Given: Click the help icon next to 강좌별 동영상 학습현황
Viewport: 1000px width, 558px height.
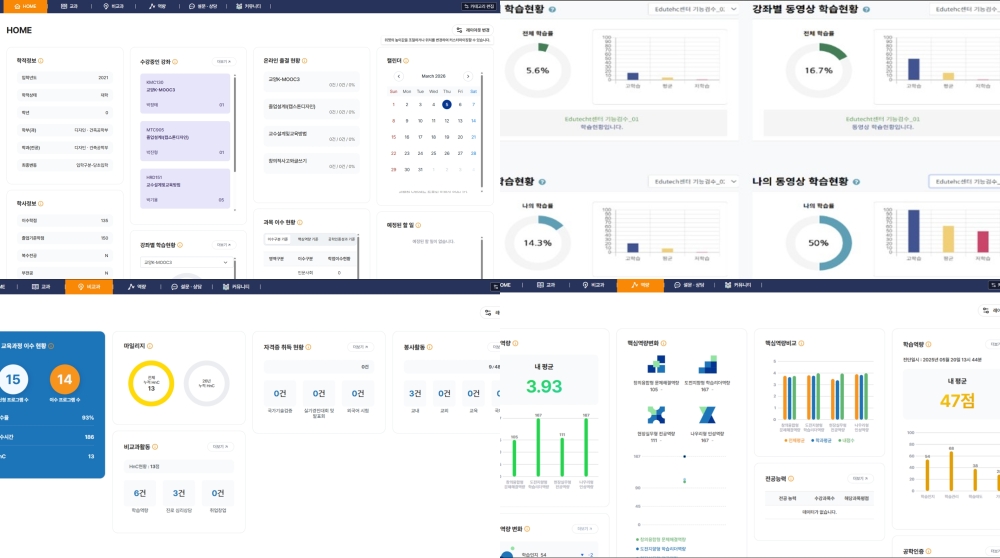Looking at the screenshot, I should 865,9.
